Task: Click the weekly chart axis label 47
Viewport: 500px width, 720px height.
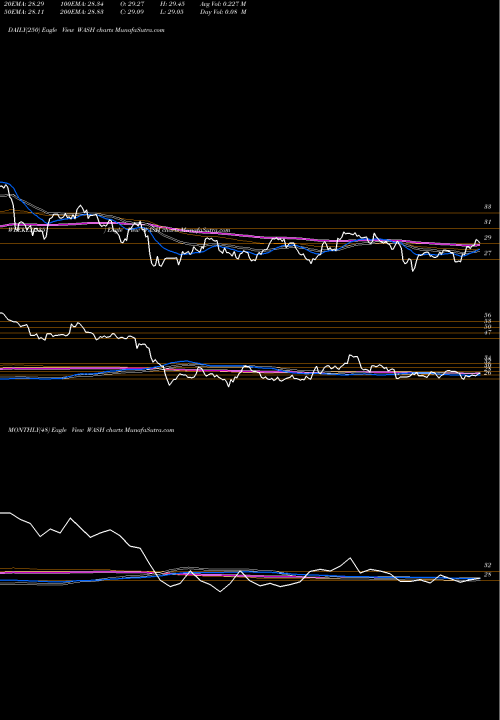Action: point(488,332)
